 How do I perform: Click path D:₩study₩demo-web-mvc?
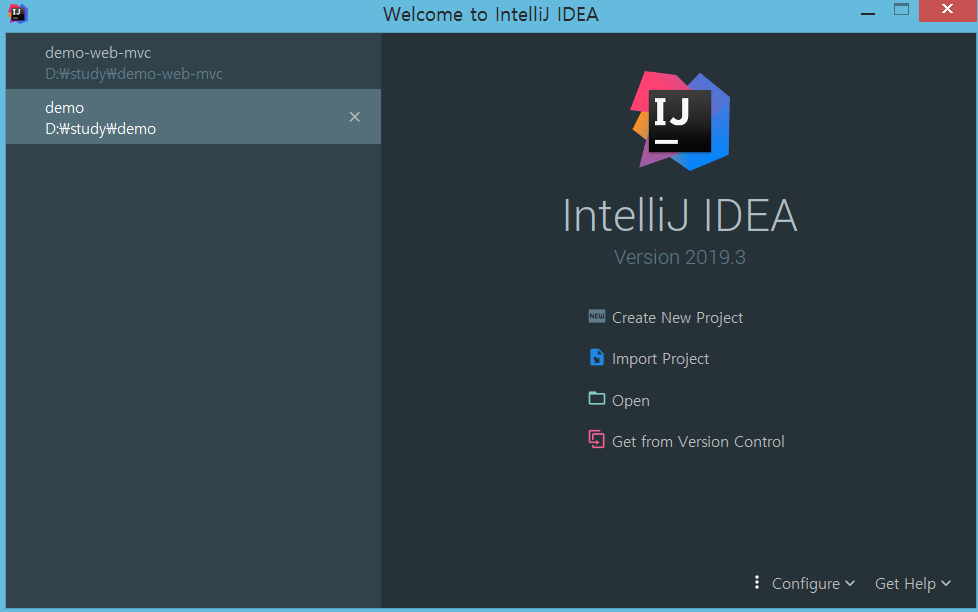[134, 74]
